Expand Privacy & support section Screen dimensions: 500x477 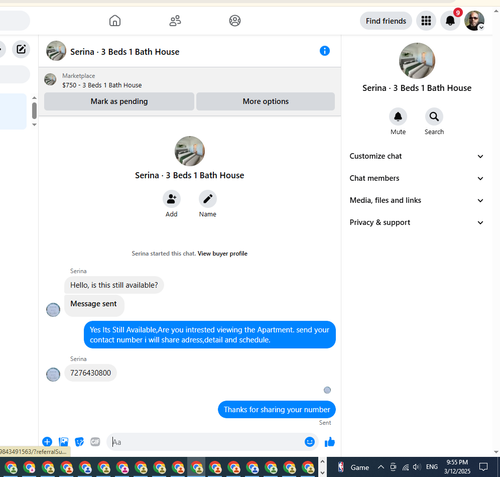tap(416, 222)
